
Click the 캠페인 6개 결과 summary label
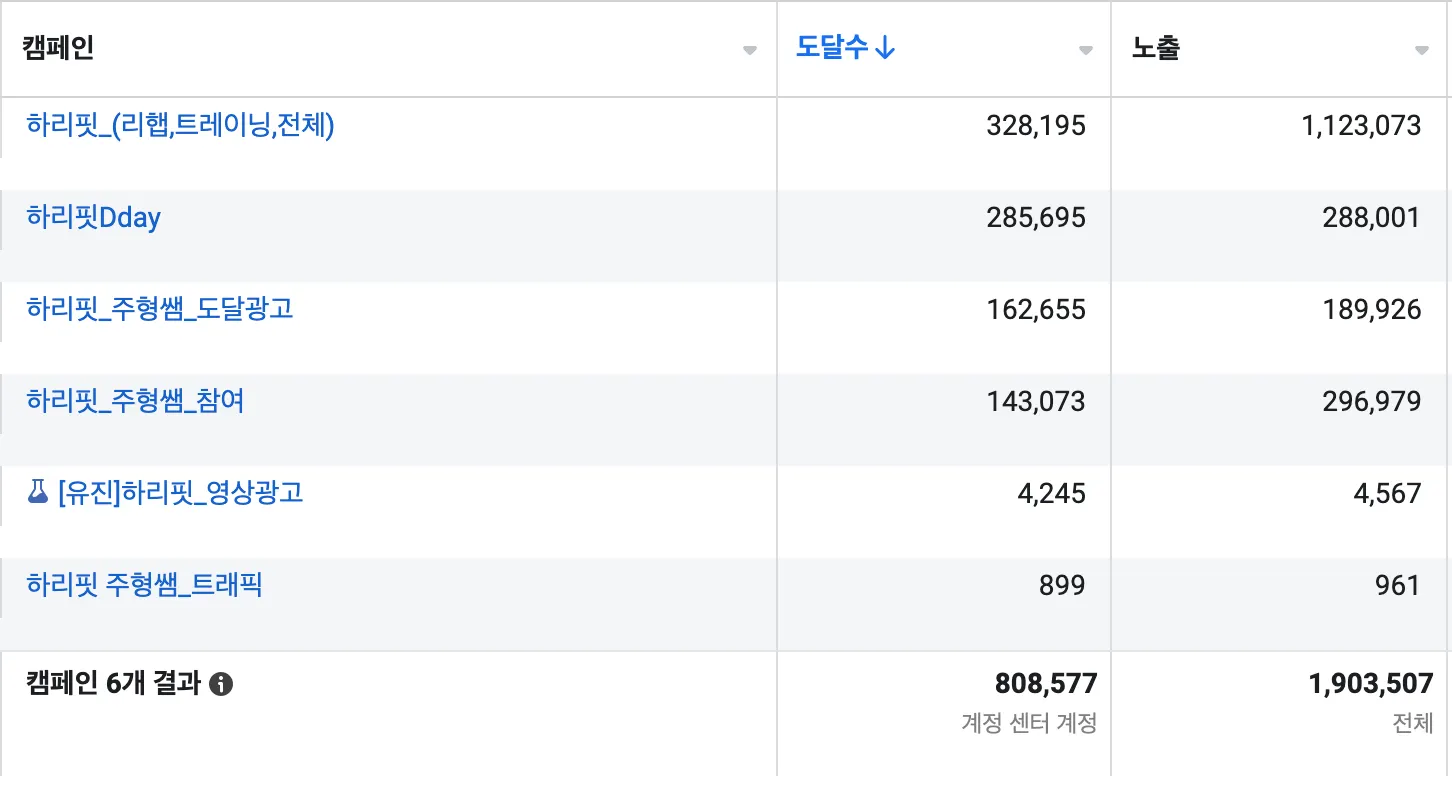coord(112,684)
